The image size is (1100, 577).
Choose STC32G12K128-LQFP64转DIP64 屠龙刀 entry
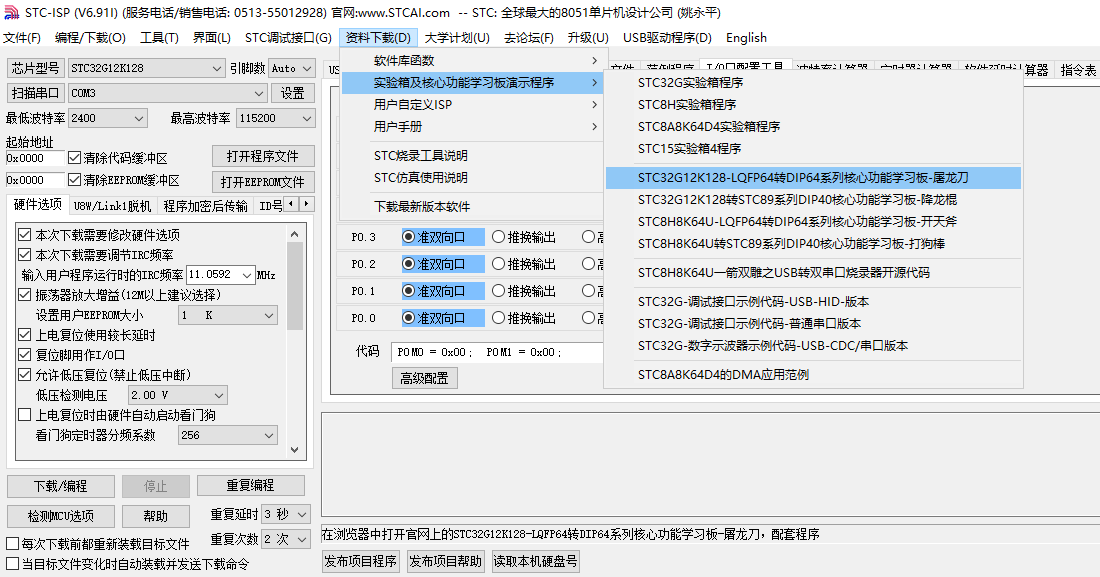coord(813,178)
